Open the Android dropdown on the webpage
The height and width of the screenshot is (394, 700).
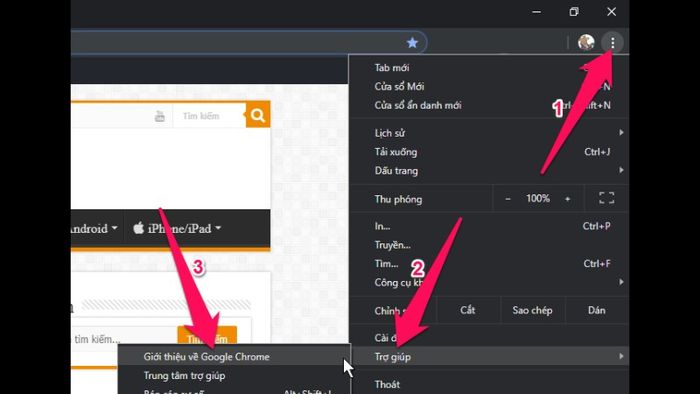(x=94, y=228)
